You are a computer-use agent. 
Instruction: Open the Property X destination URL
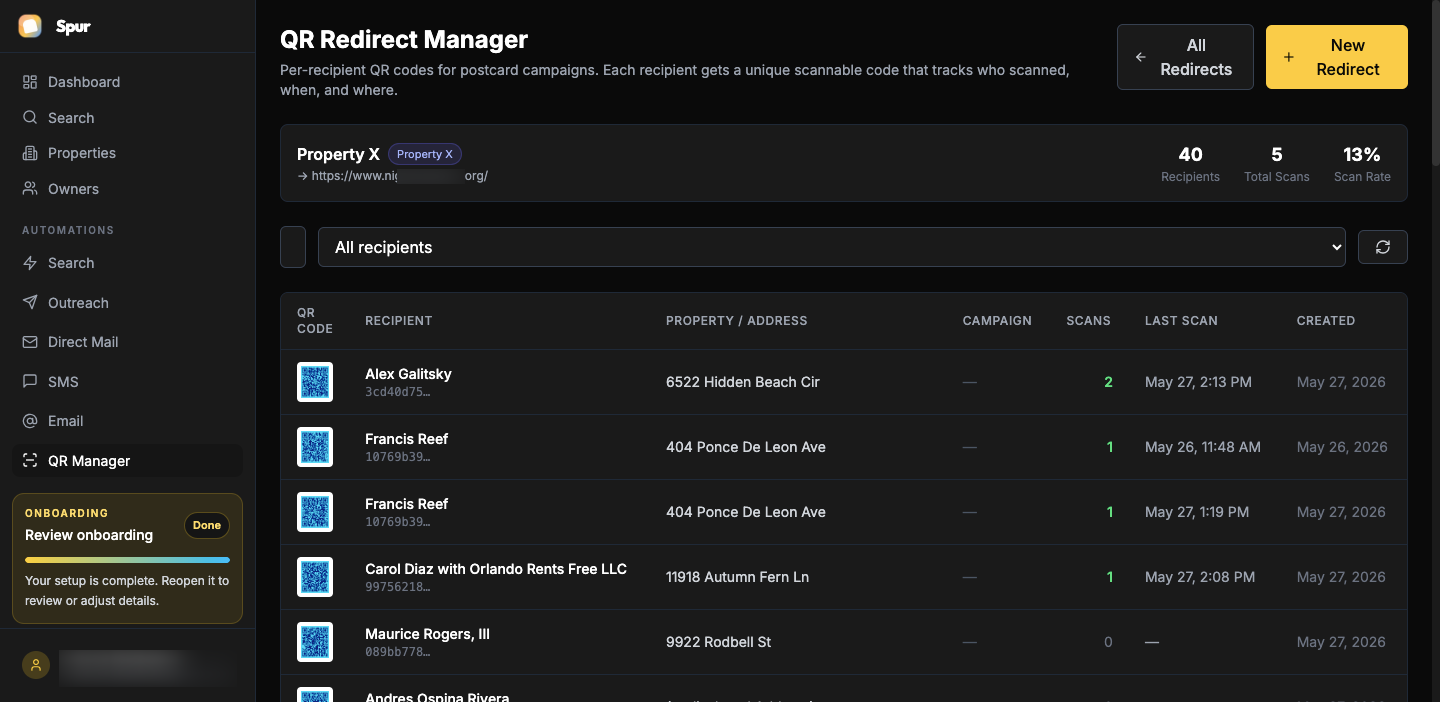(x=392, y=176)
